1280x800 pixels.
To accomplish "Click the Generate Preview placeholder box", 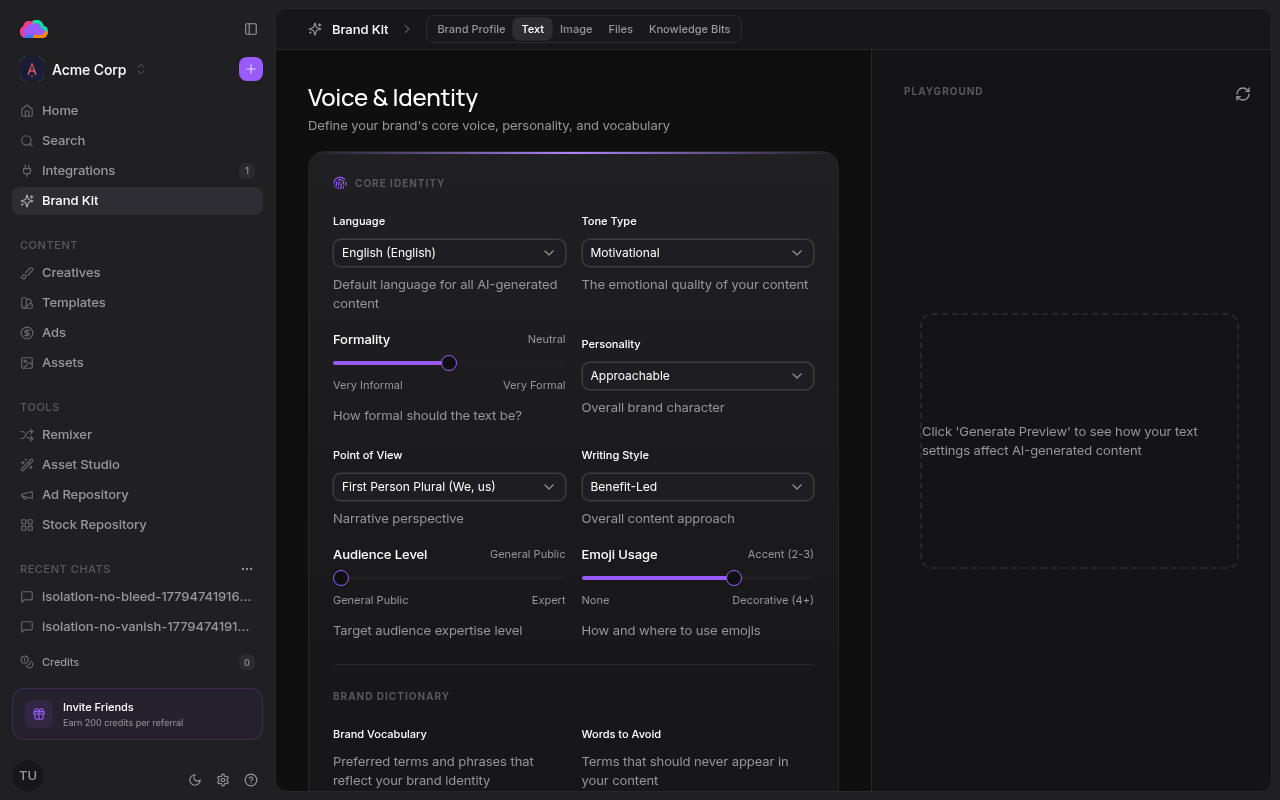I will coord(1079,441).
